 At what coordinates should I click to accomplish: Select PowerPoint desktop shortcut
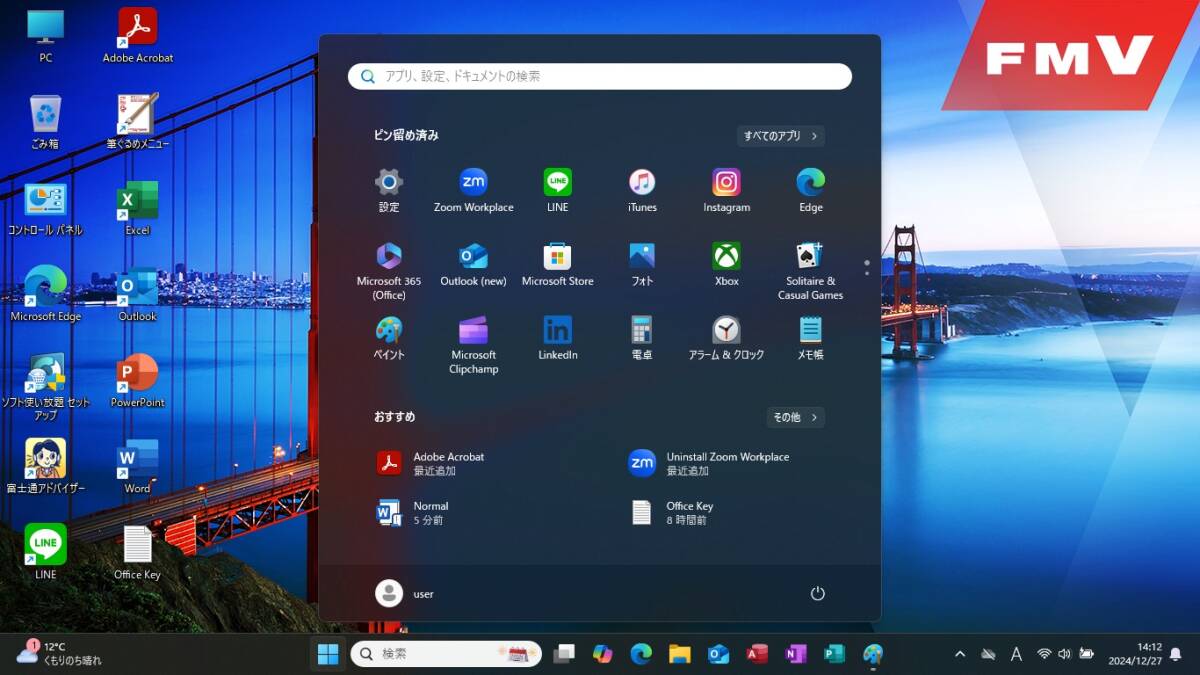pos(138,380)
